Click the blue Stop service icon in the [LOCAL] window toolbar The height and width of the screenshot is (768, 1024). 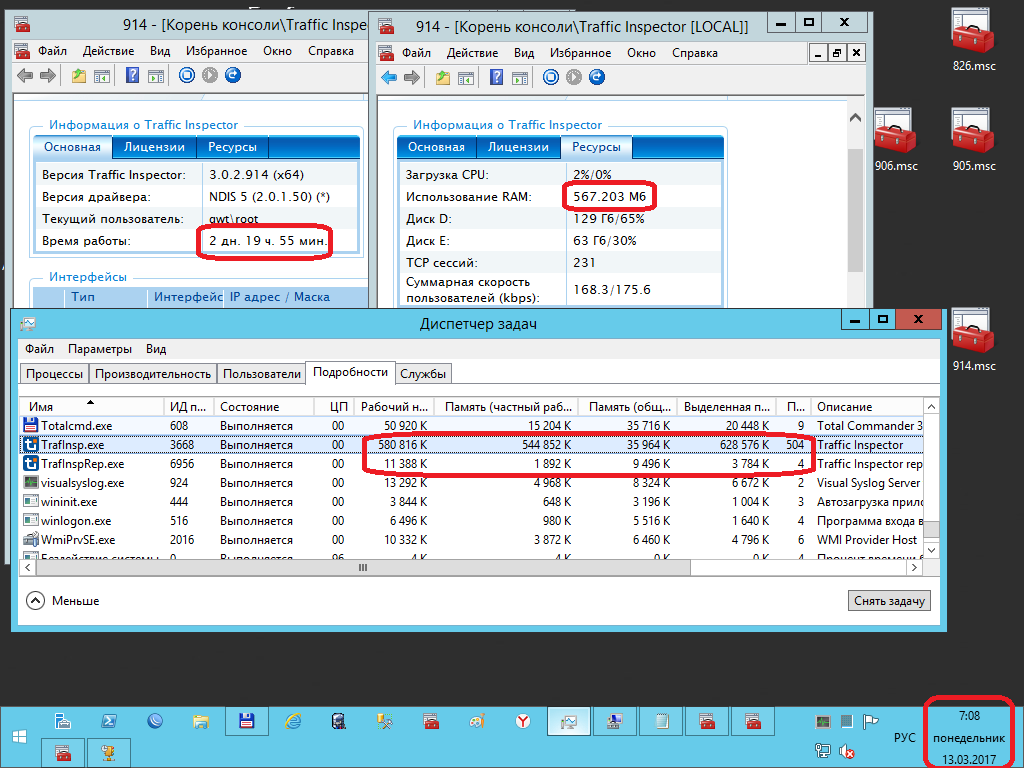click(x=551, y=77)
